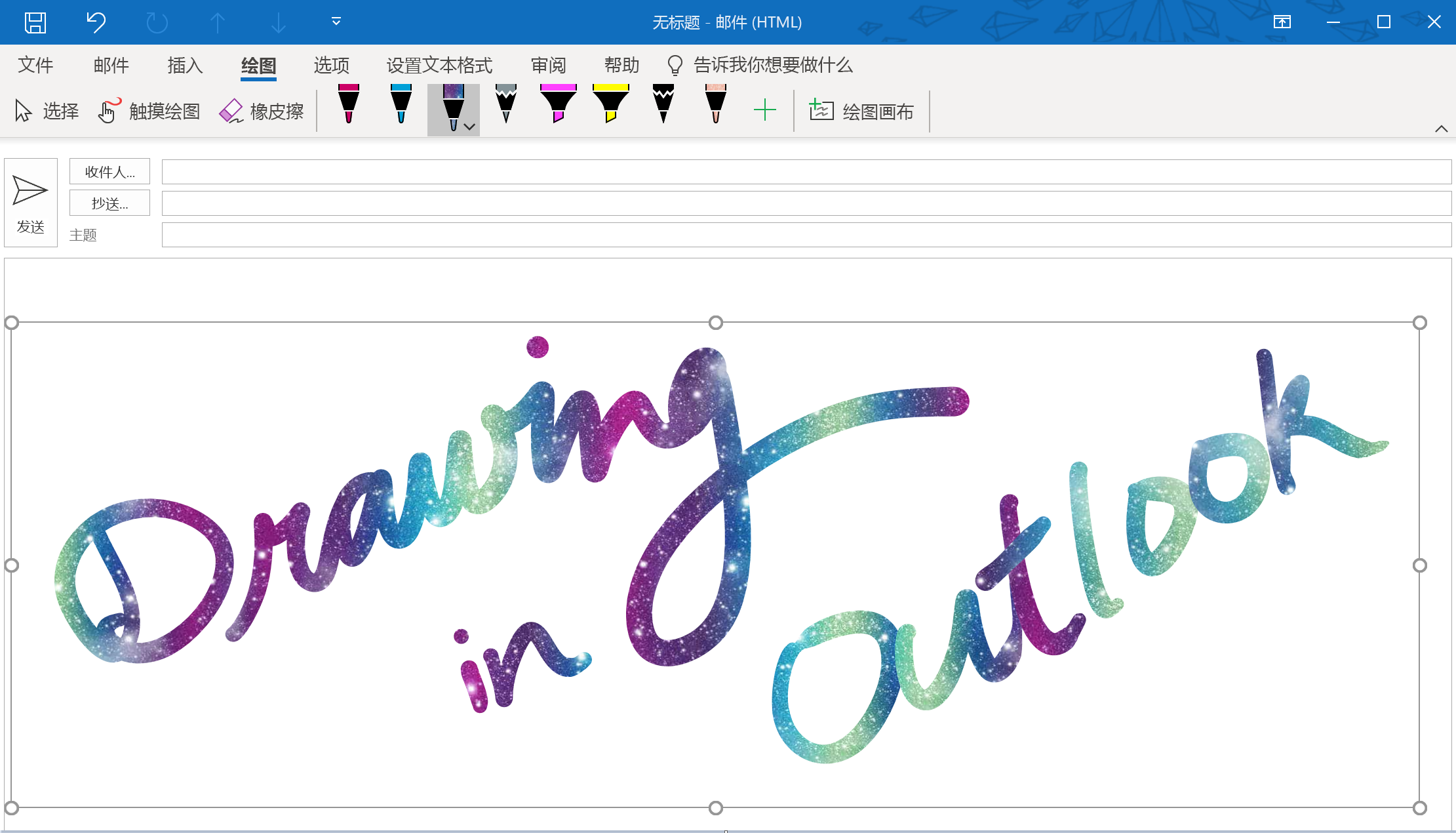Screen dimensions: 1456x833
Task: Click the bottom-left canvas corner handle
Action: [11, 808]
